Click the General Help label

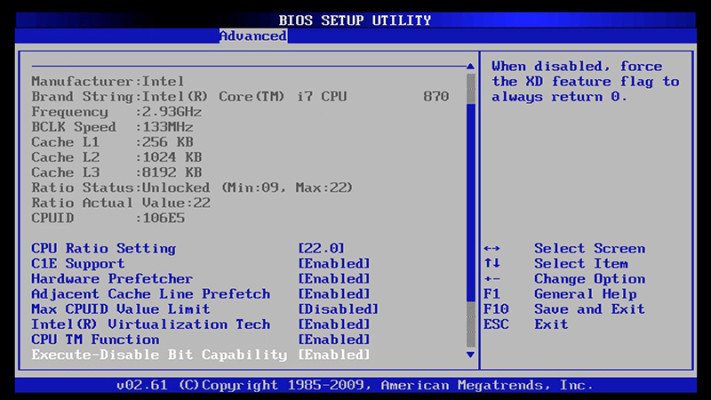click(585, 294)
